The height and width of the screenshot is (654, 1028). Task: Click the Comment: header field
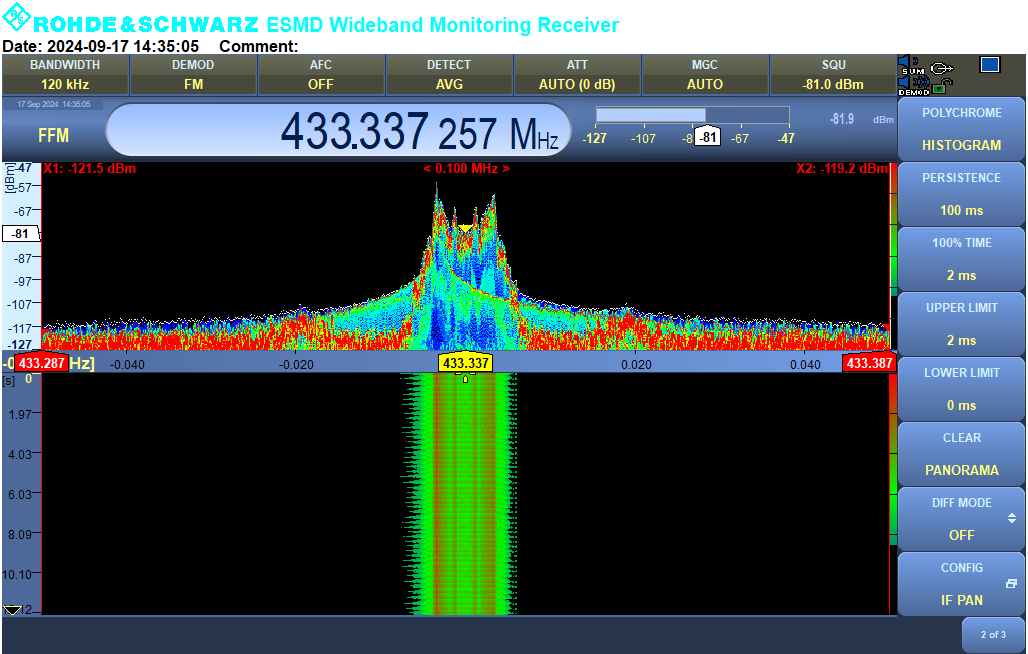[258, 46]
